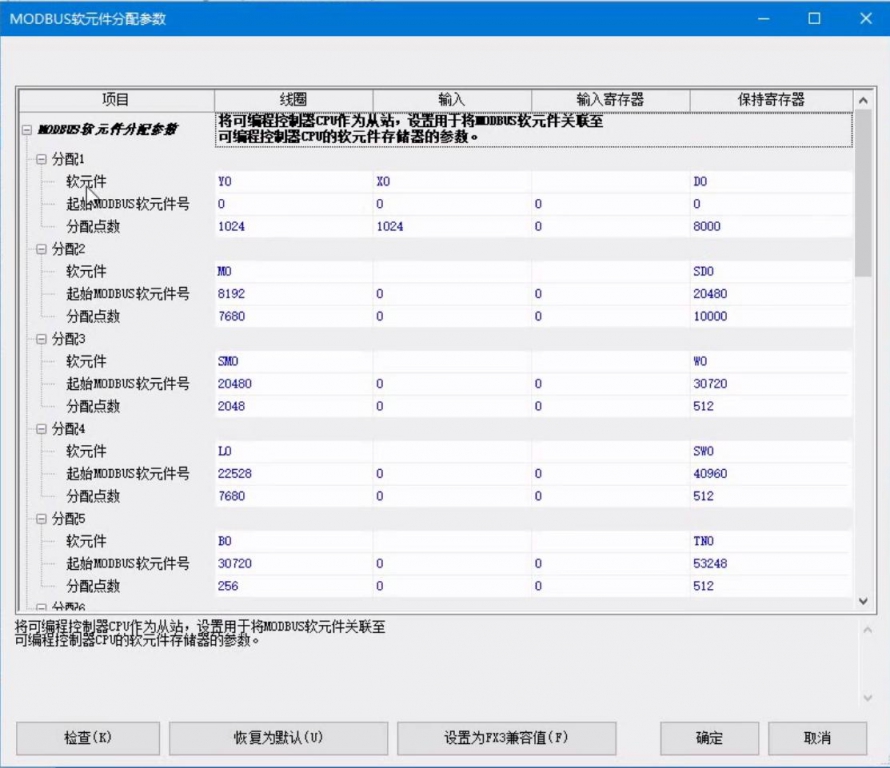The image size is (890, 768).
Task: Minimize the MODBUS软元件分配参数 window
Action: point(764,18)
